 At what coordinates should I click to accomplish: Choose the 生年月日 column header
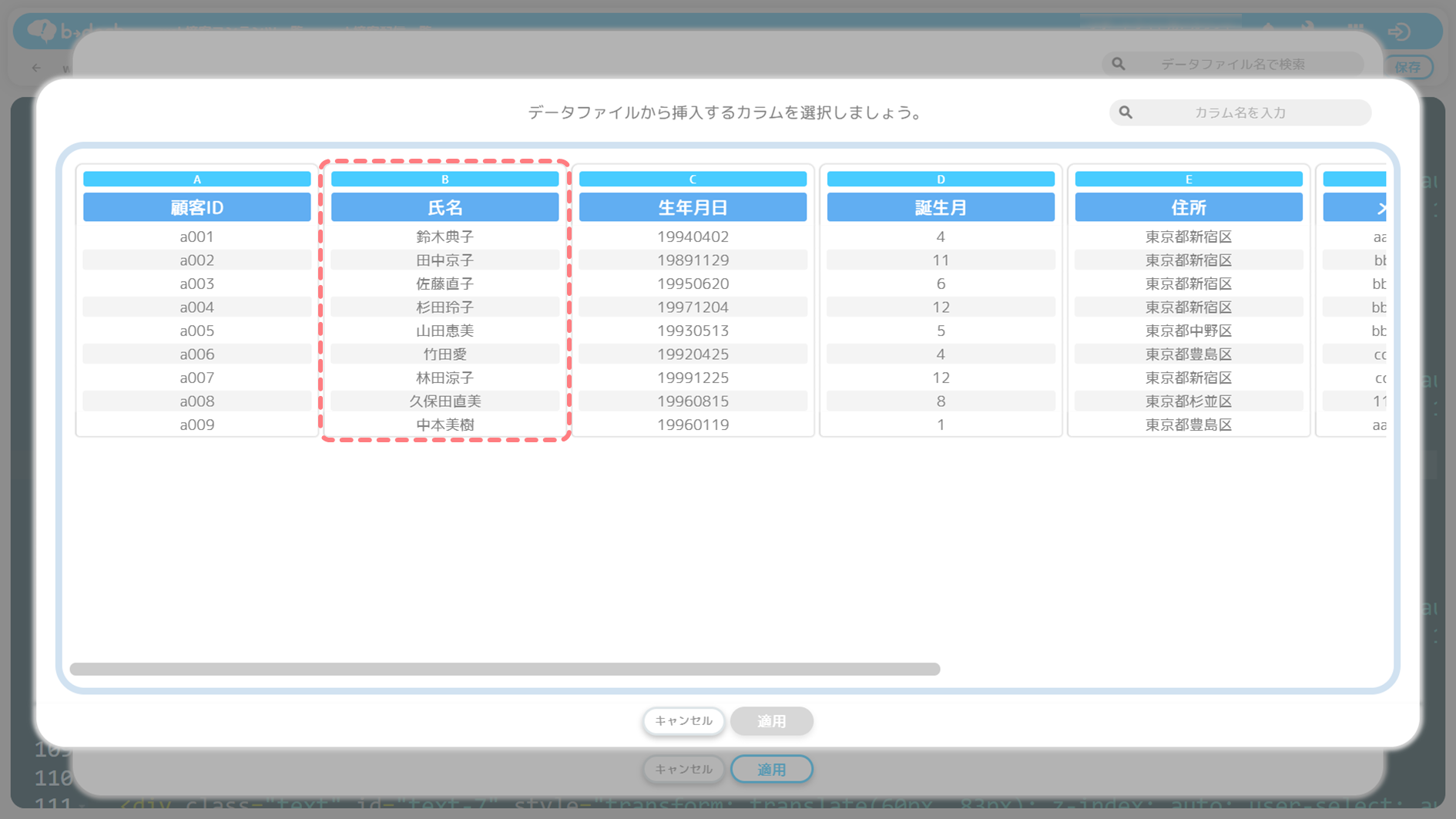pos(693,207)
